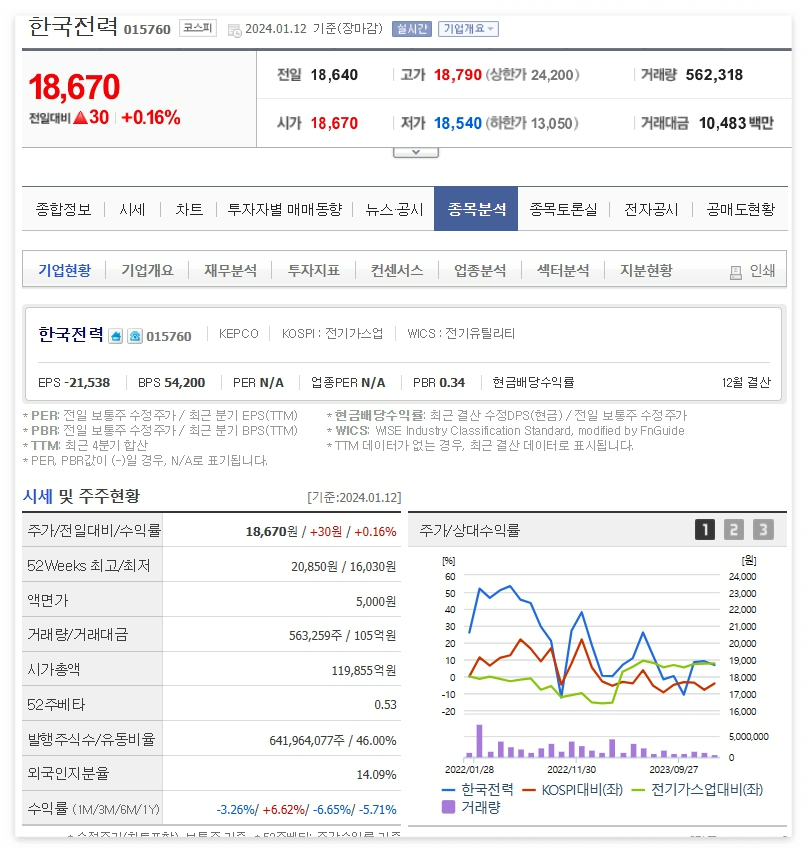This screenshot has height=852, width=807.
Task: Click the 1M return -3.26%
Action: pyautogui.click(x=236, y=810)
